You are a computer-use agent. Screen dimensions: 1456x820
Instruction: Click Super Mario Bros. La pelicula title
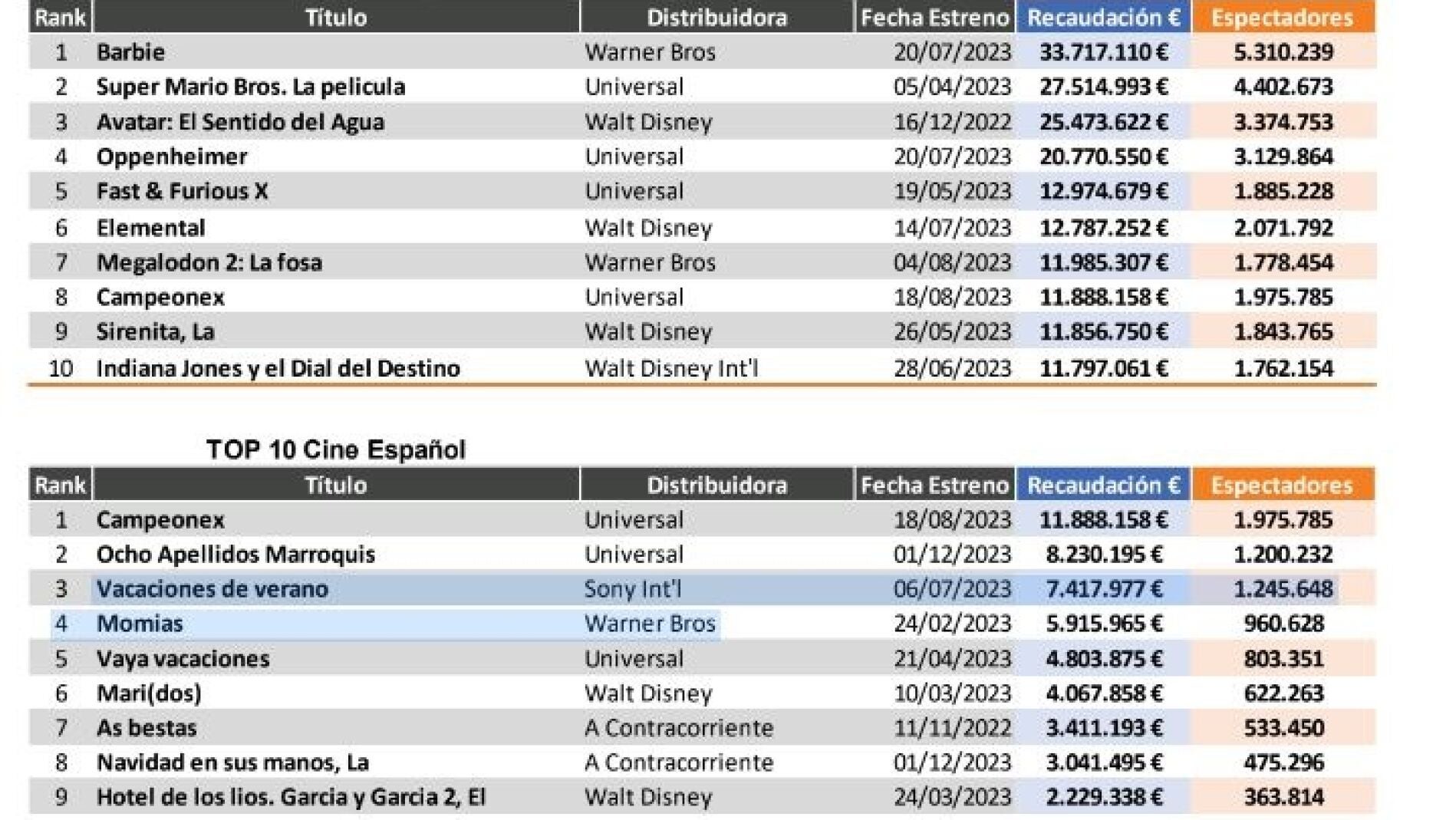[x=250, y=87]
